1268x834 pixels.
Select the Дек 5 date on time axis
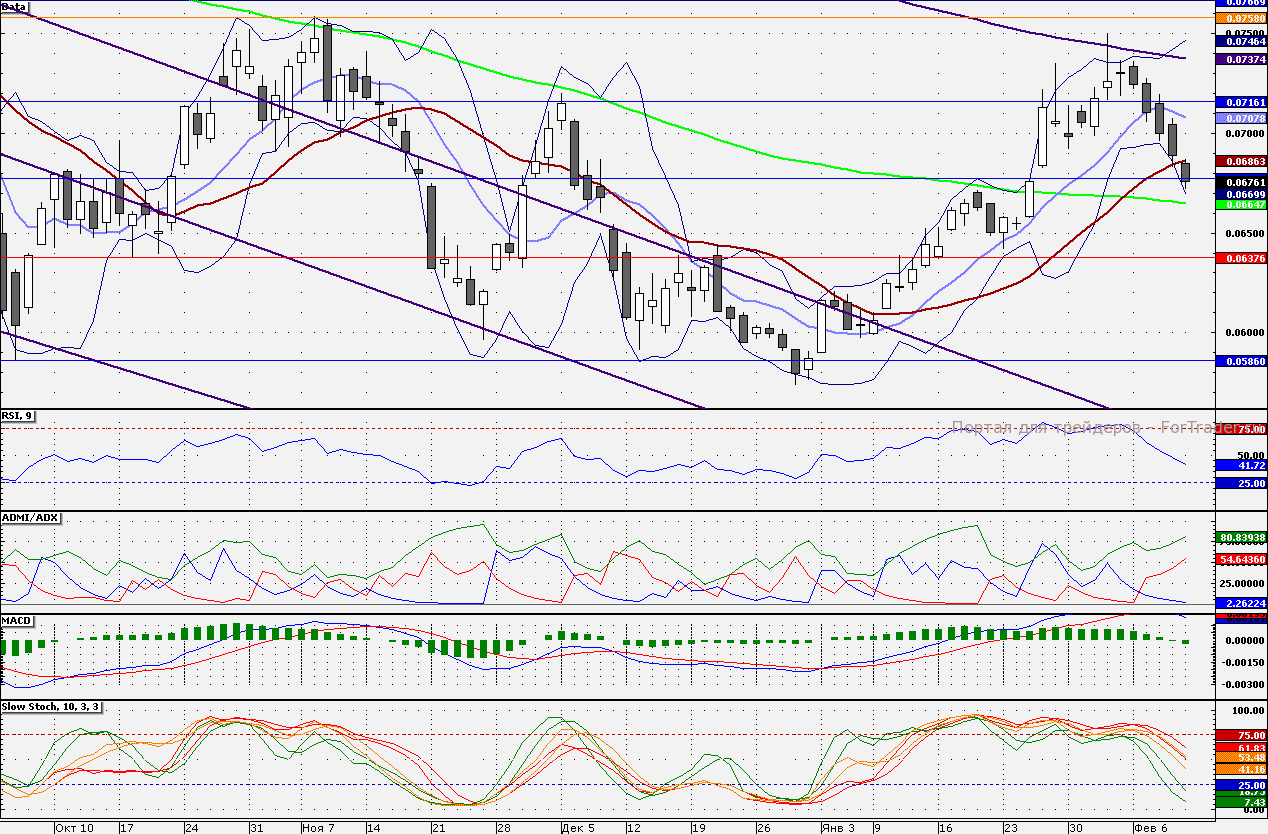point(578,828)
